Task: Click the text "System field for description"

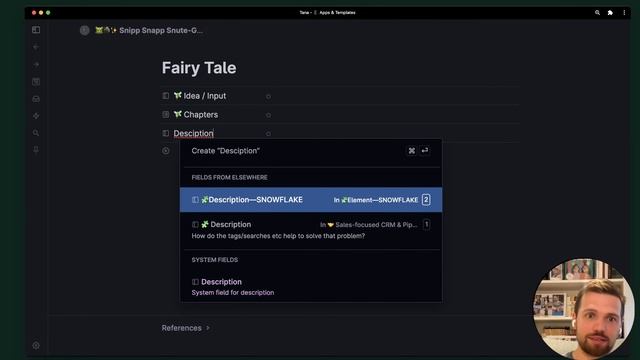Action: [x=233, y=293]
